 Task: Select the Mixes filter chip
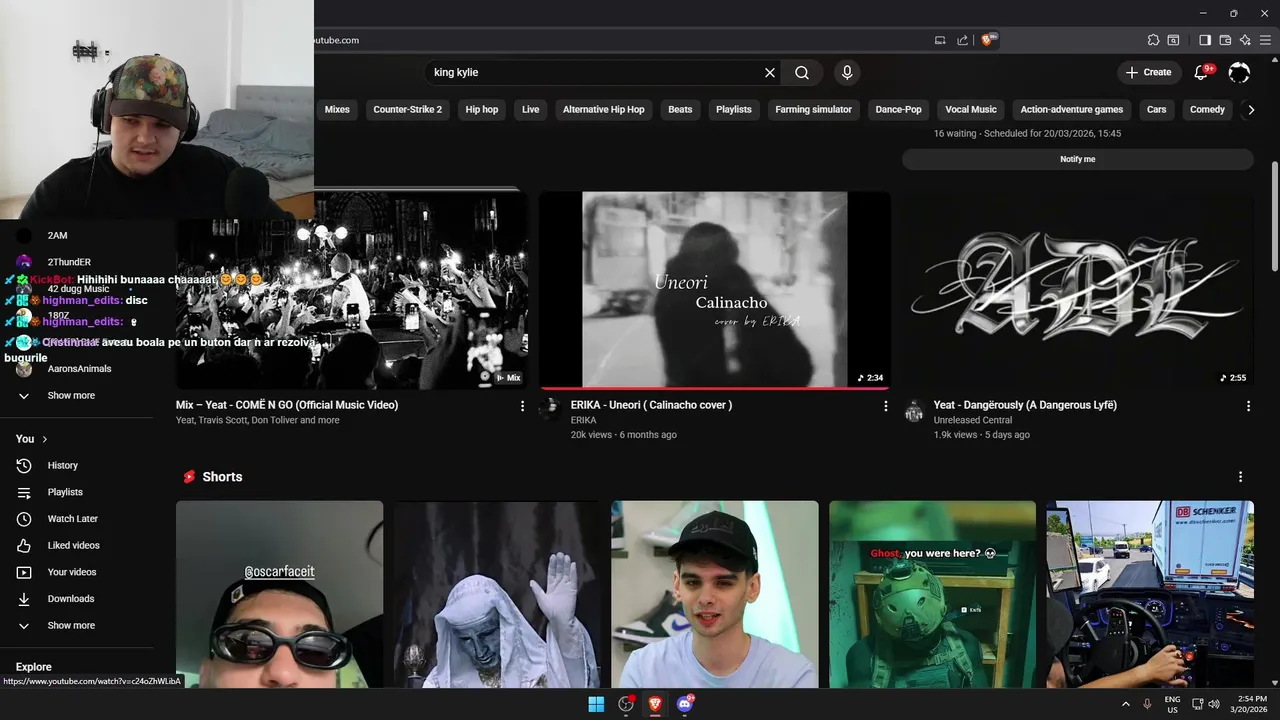click(x=337, y=110)
